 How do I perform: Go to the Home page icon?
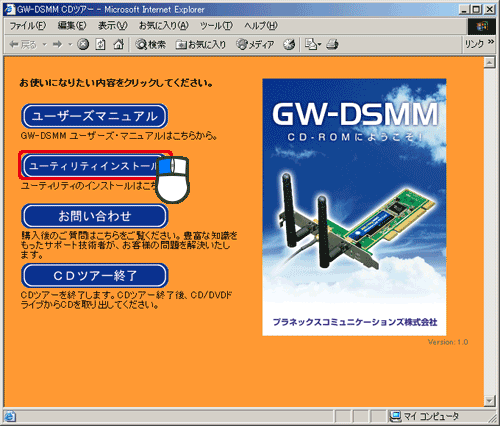coord(119,44)
